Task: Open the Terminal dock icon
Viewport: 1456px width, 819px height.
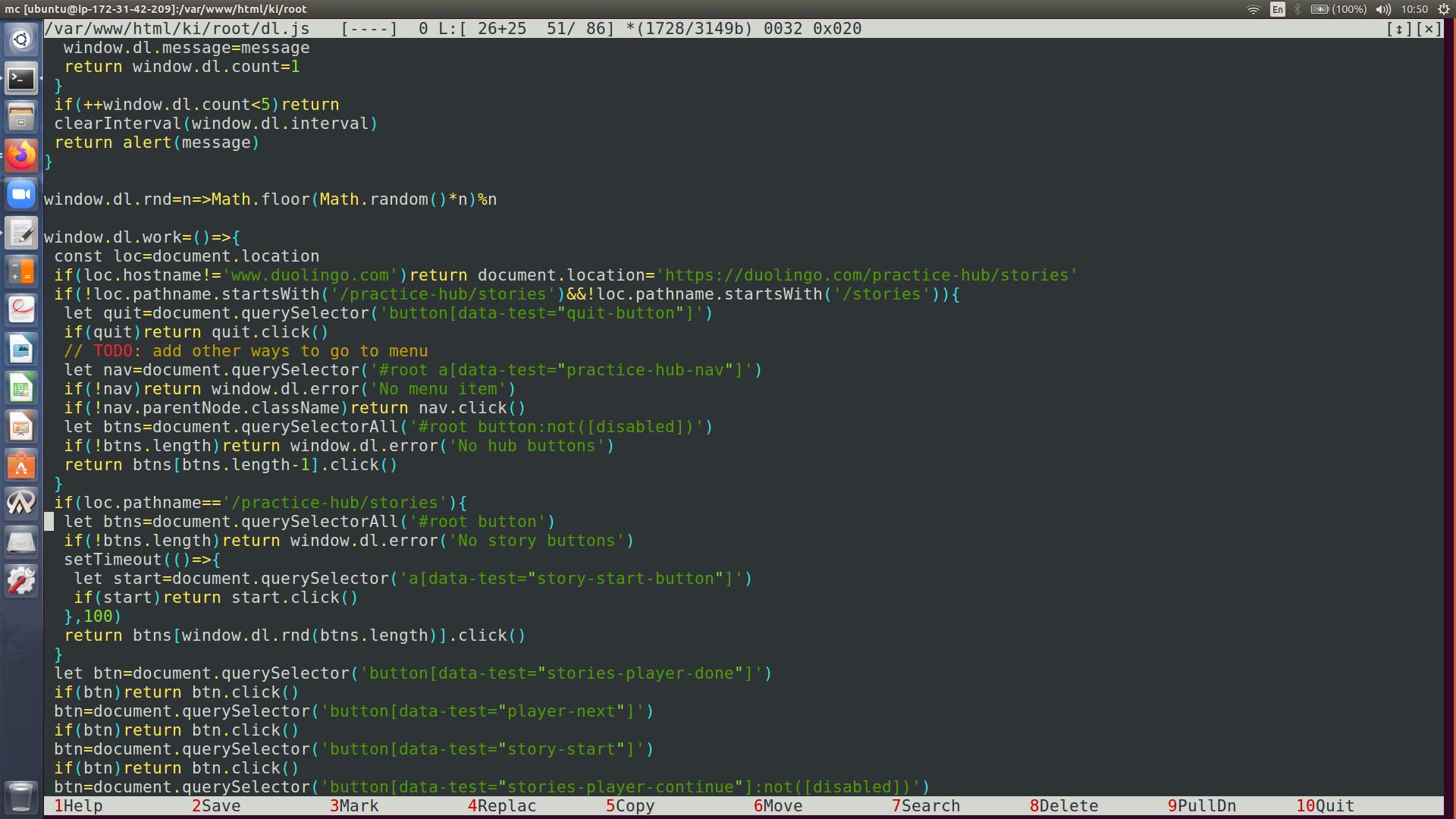Action: coord(21,78)
